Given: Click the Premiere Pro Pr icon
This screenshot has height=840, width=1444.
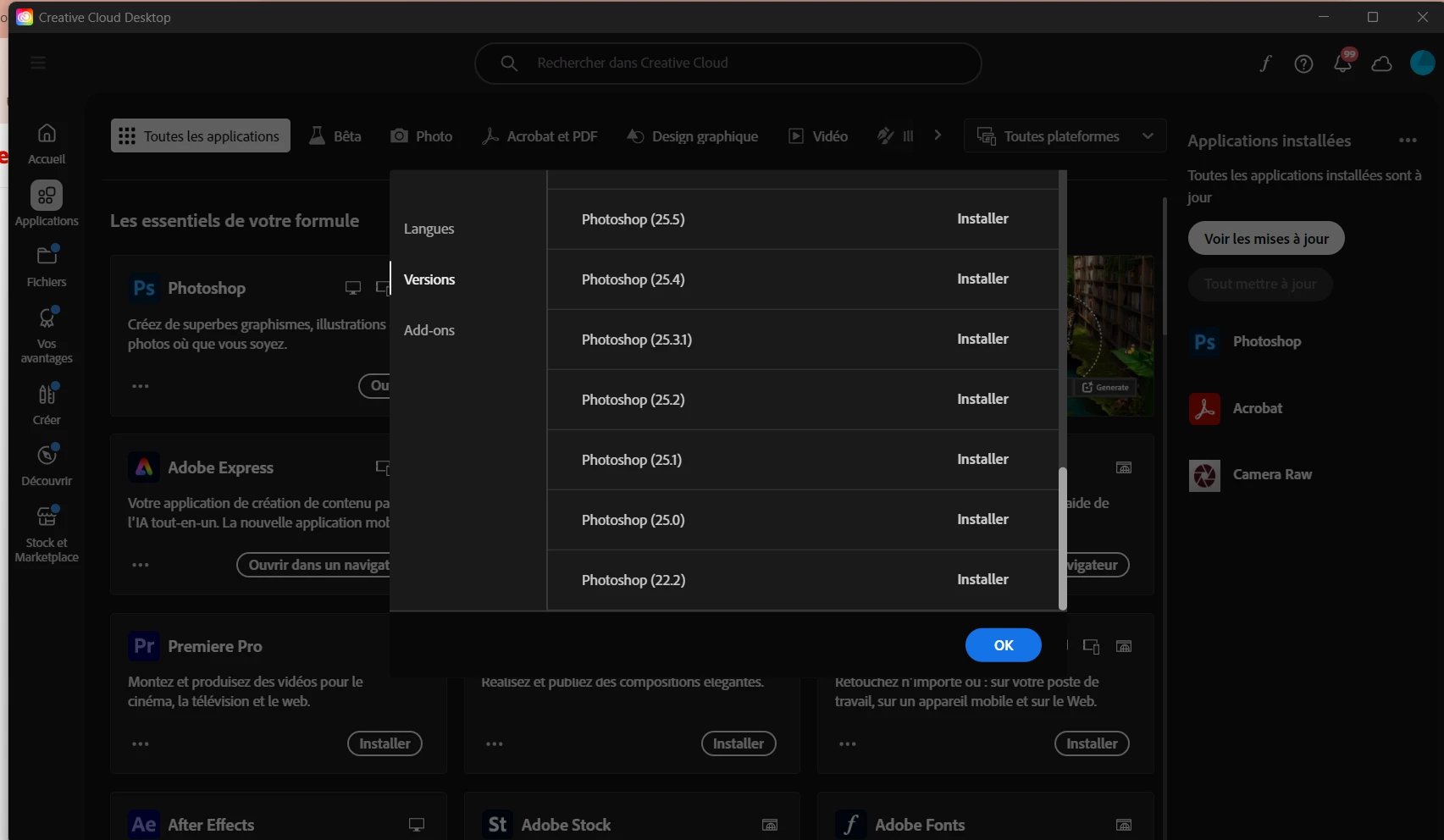Looking at the screenshot, I should click(x=144, y=646).
